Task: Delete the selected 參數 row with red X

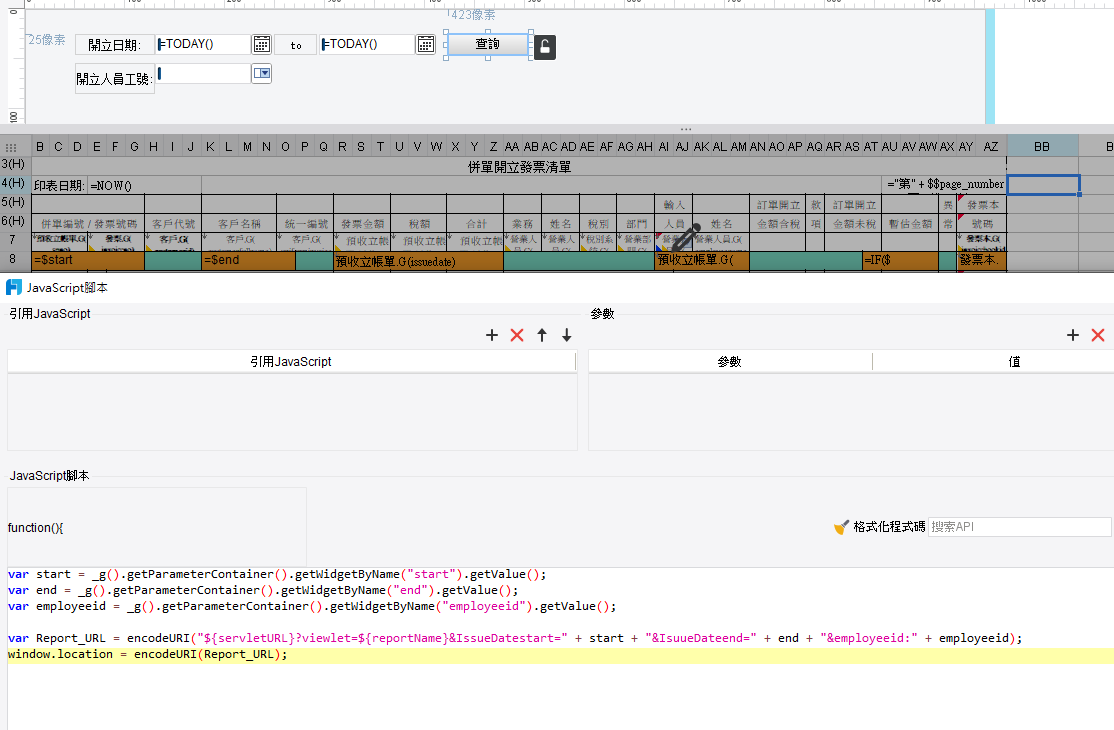Action: coord(1098,335)
